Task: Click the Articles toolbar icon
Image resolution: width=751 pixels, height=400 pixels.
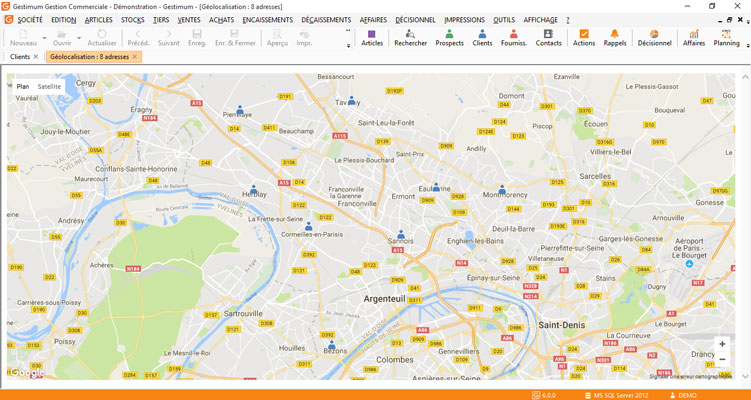Action: coord(372,38)
